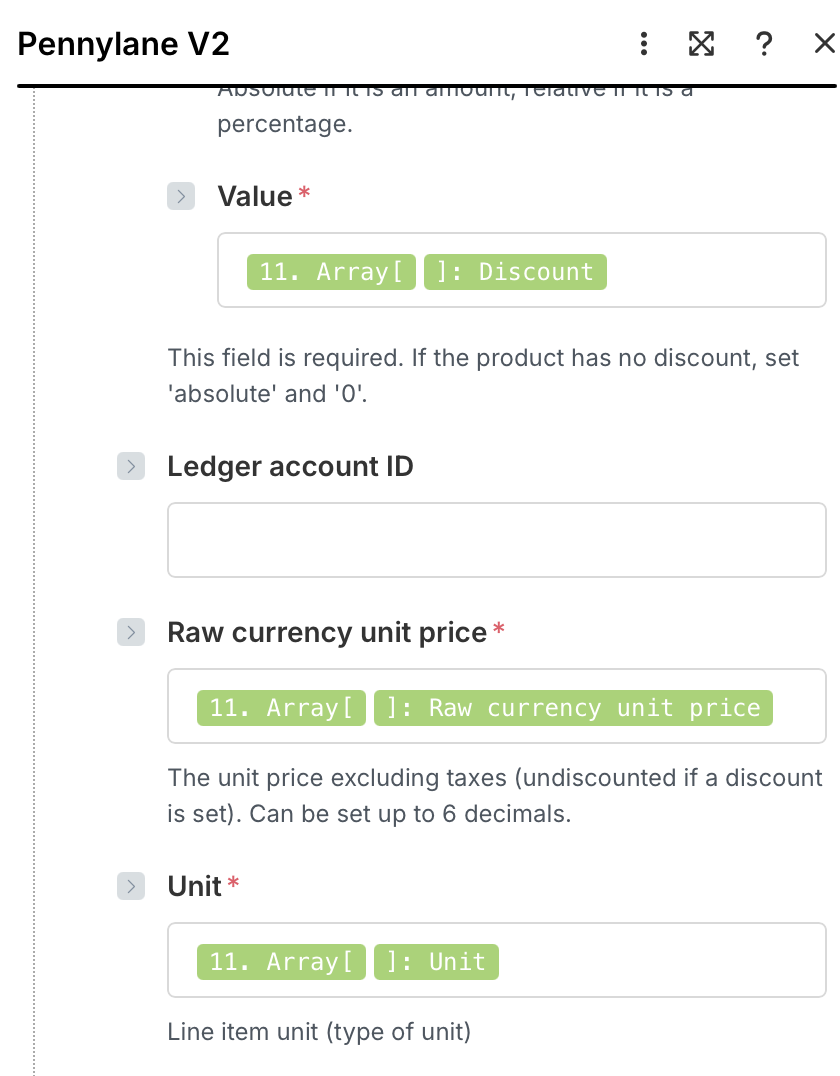
Task: Click the empty Ledger account ID input field
Action: [x=496, y=540]
